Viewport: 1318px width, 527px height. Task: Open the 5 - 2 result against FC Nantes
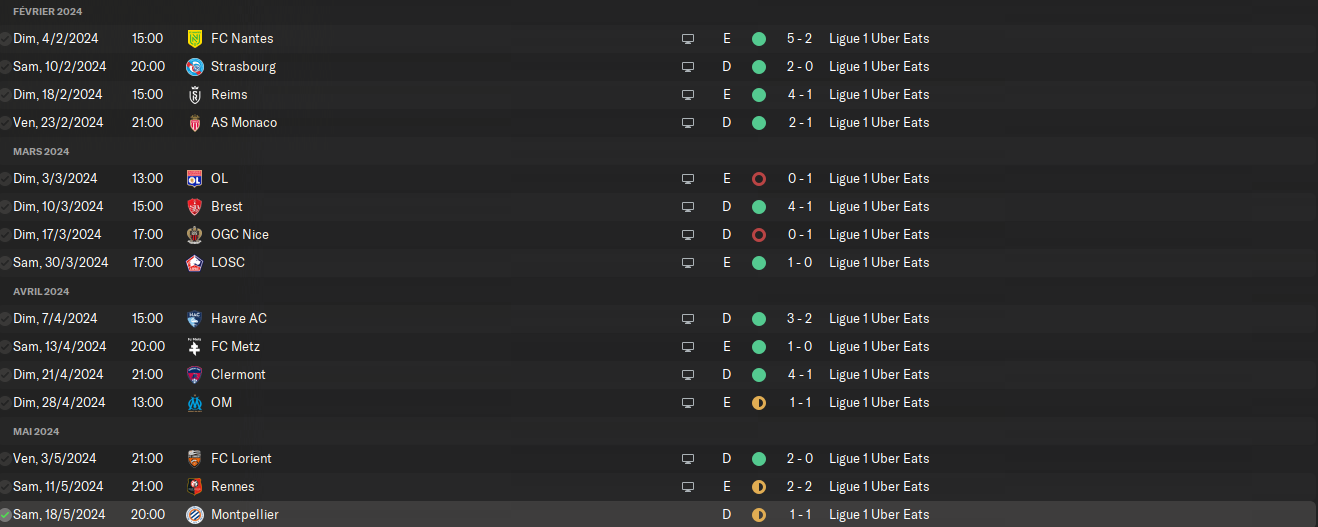tap(799, 39)
